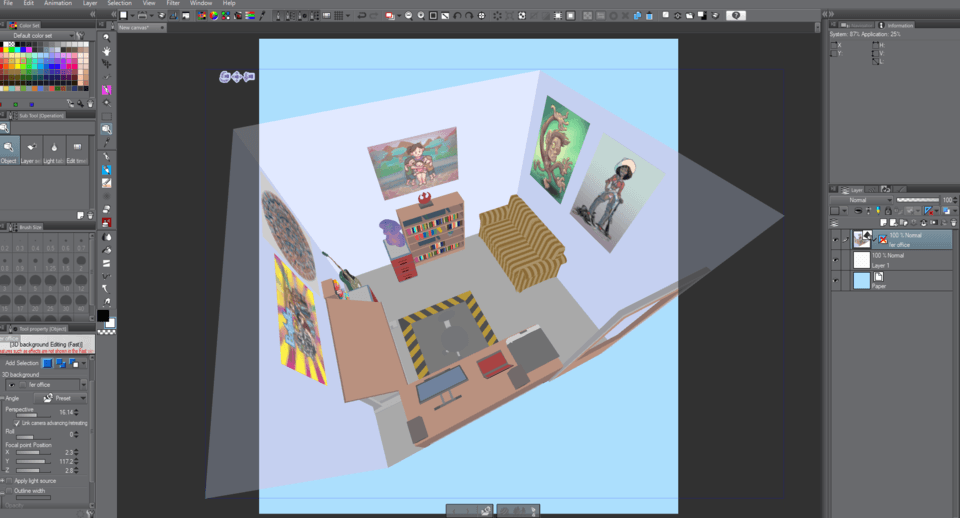Open the Layer menu
This screenshot has height=518, width=960.
[x=90, y=3]
